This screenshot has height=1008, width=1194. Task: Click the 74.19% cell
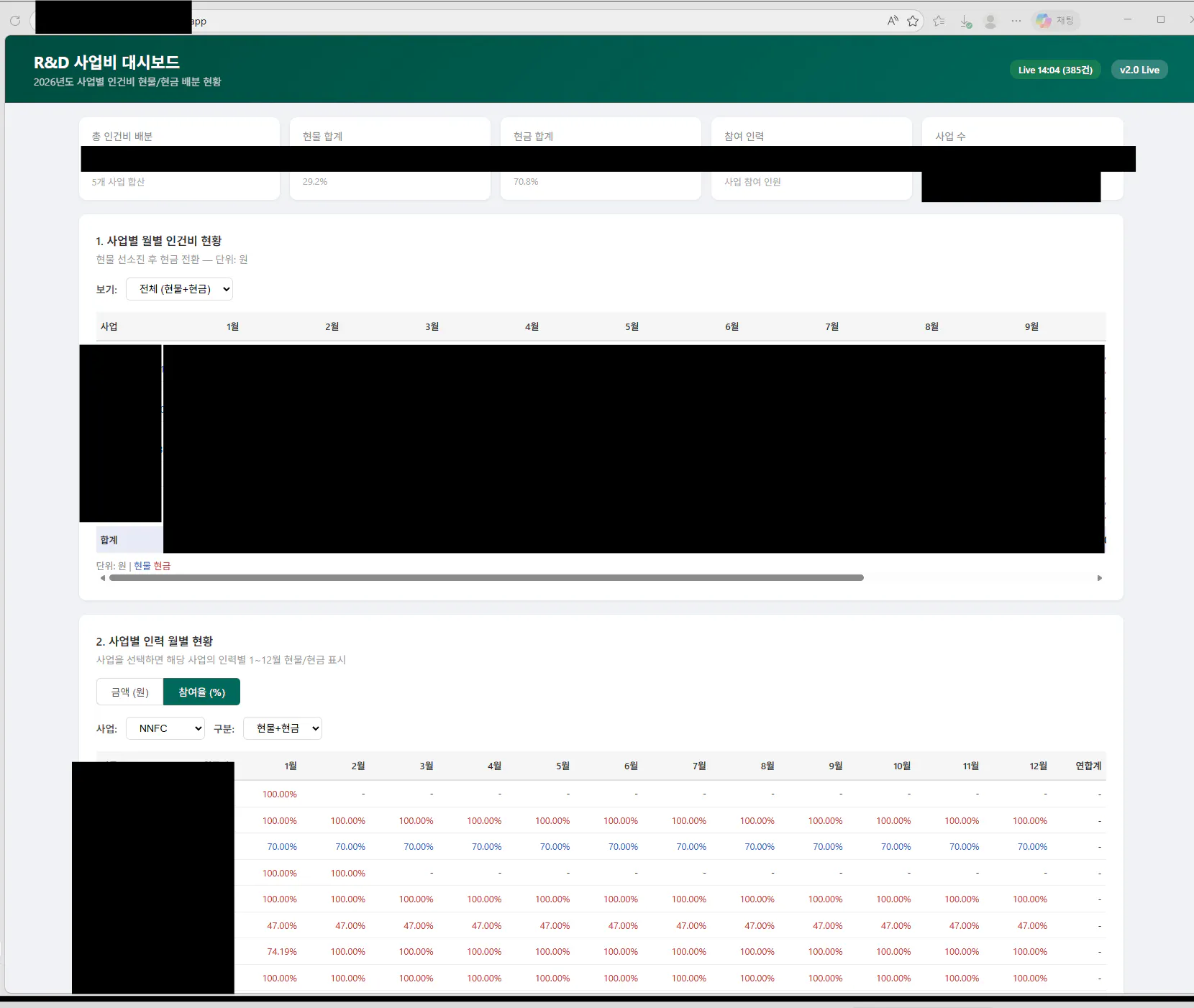(282, 951)
